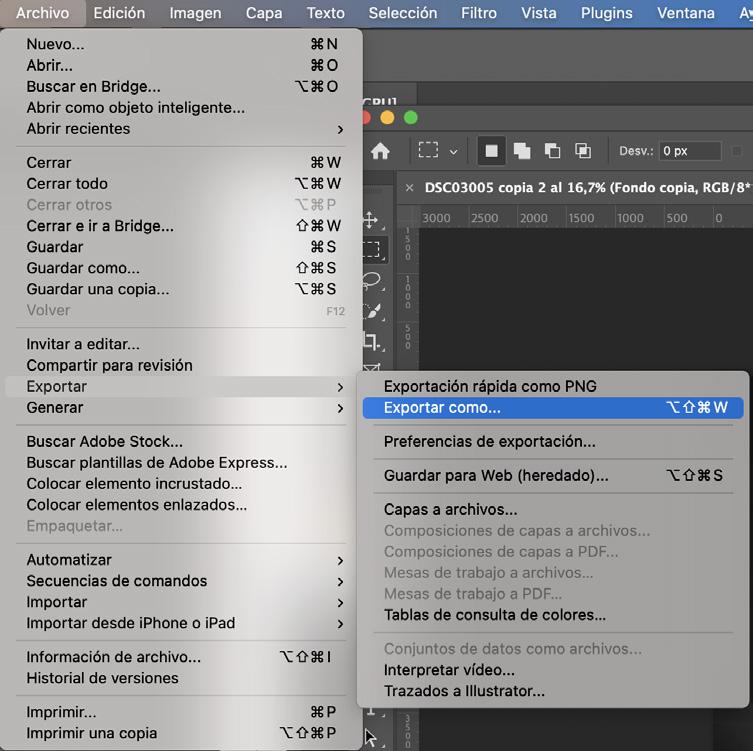753x751 pixels.
Task: Open the Ventana menu
Action: [686, 13]
